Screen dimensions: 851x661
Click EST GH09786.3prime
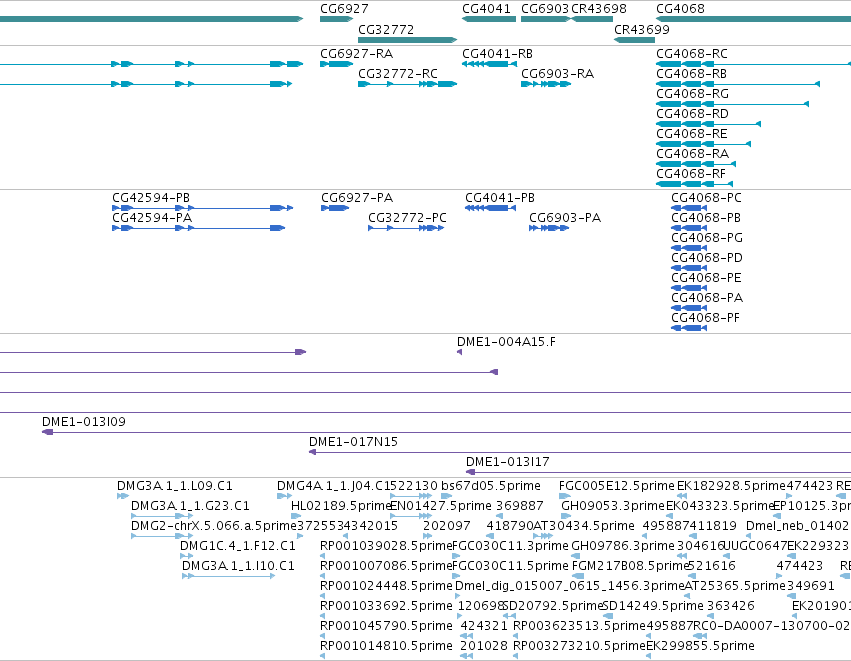point(623,546)
